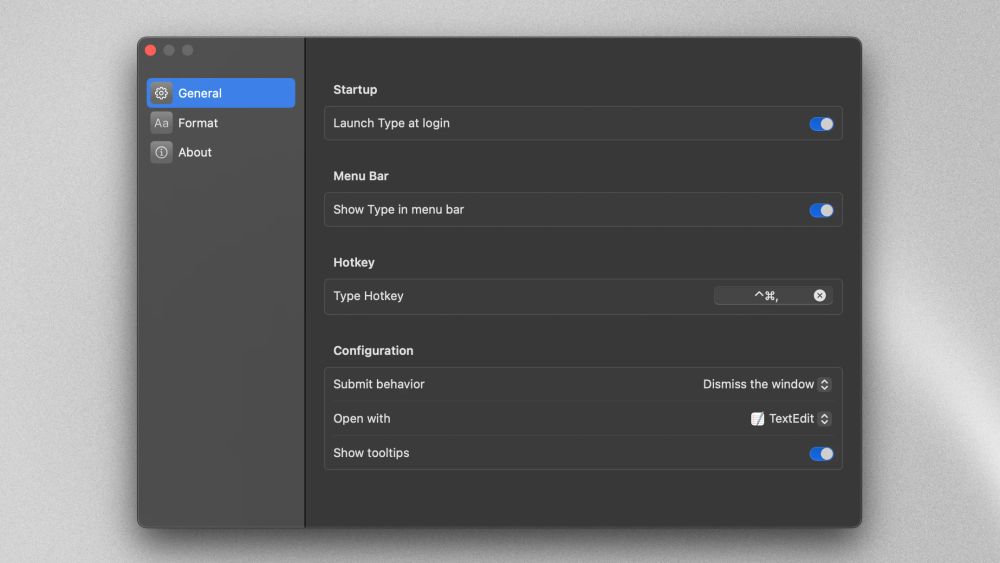Screen dimensions: 1000x563
Task: Switch to the Format label in sidebar
Action: [198, 123]
